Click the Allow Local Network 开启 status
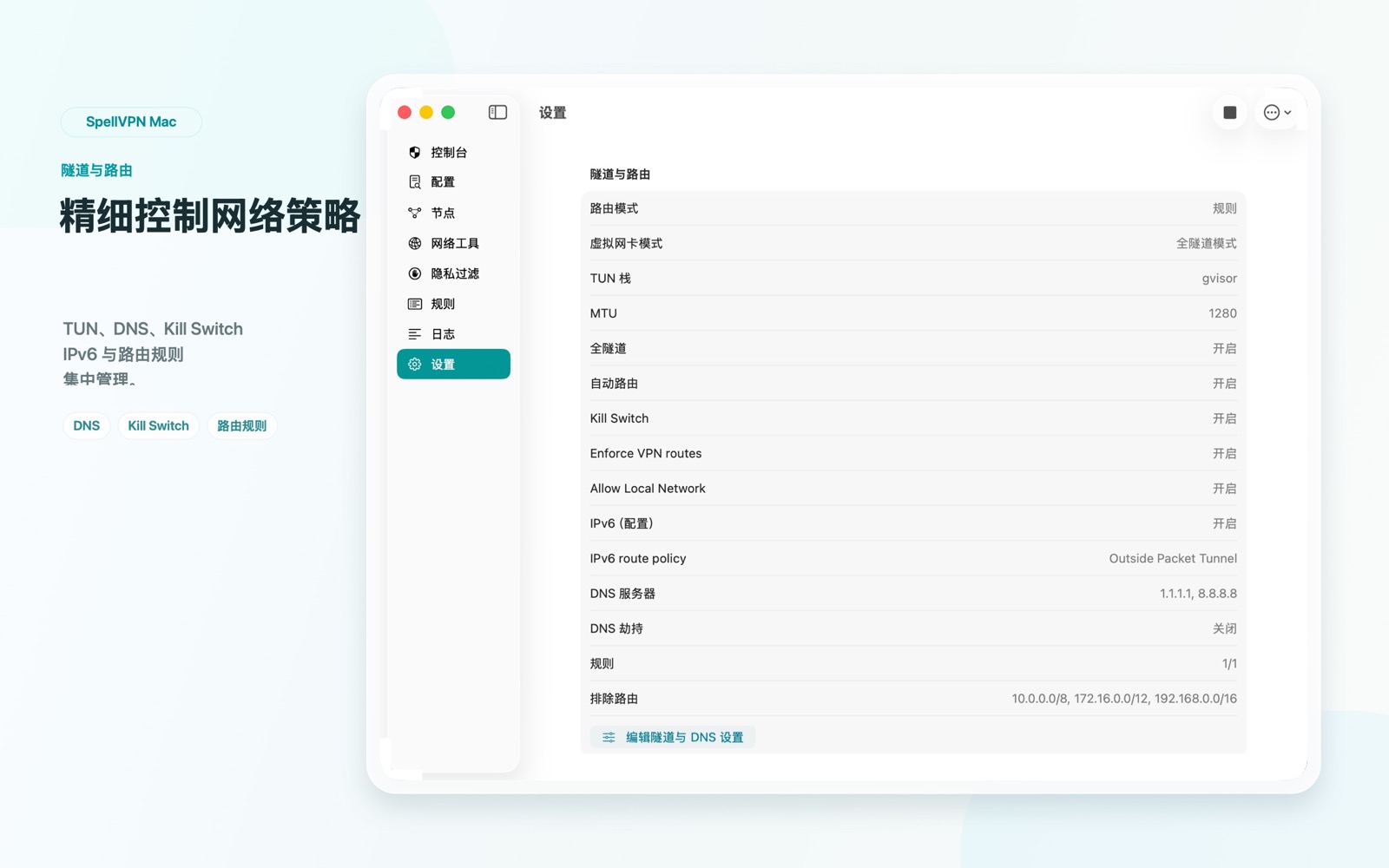1389x868 pixels. [x=1224, y=489]
